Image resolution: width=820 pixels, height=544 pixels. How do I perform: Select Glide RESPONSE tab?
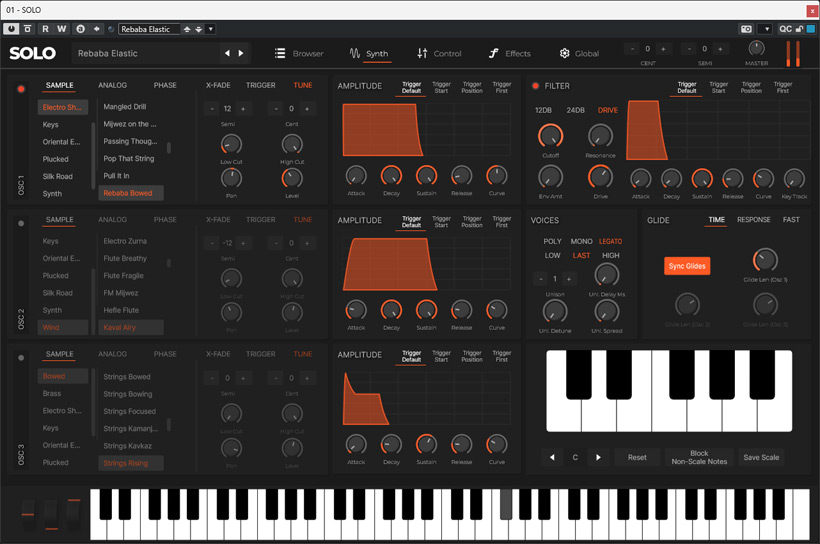(754, 220)
